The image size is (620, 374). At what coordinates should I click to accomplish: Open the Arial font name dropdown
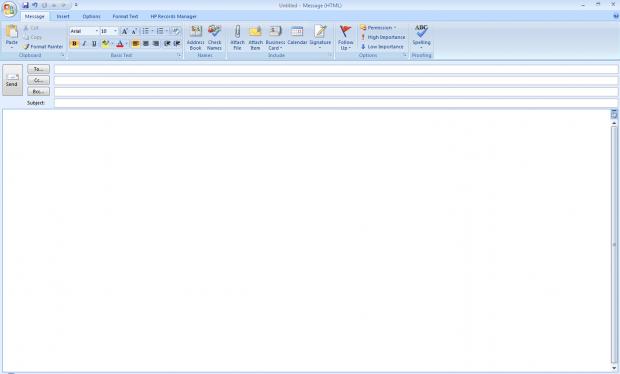click(x=96, y=31)
